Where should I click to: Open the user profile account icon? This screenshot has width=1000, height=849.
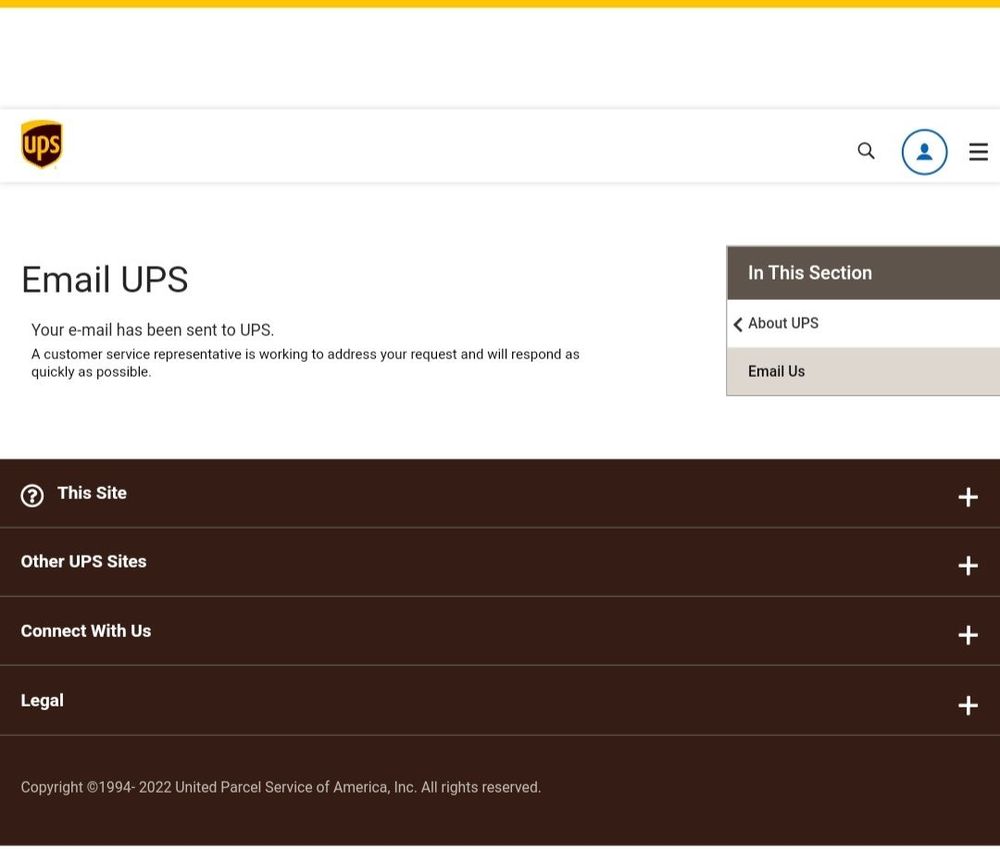tap(924, 152)
